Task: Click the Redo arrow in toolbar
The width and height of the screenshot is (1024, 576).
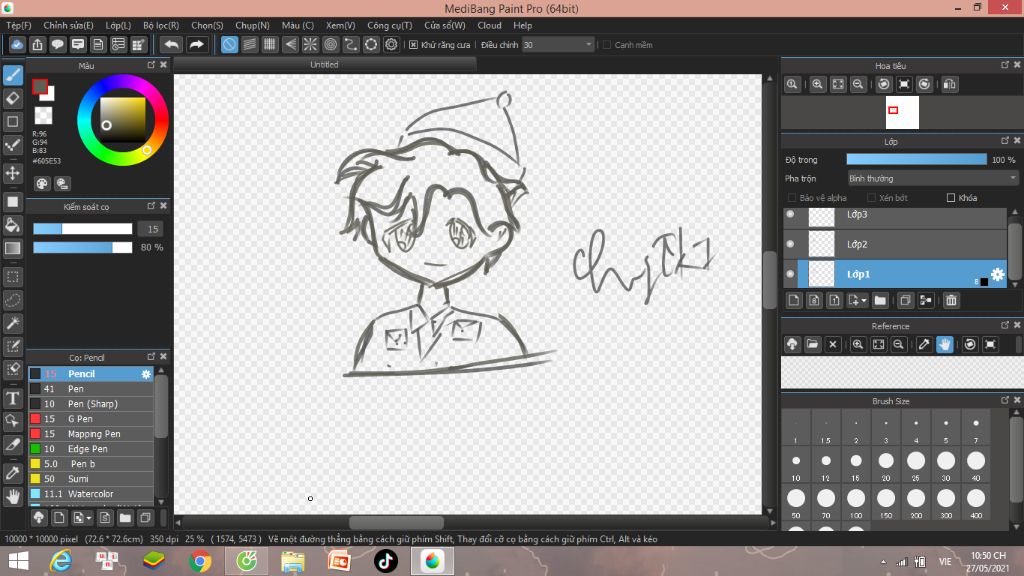Action: [196, 44]
